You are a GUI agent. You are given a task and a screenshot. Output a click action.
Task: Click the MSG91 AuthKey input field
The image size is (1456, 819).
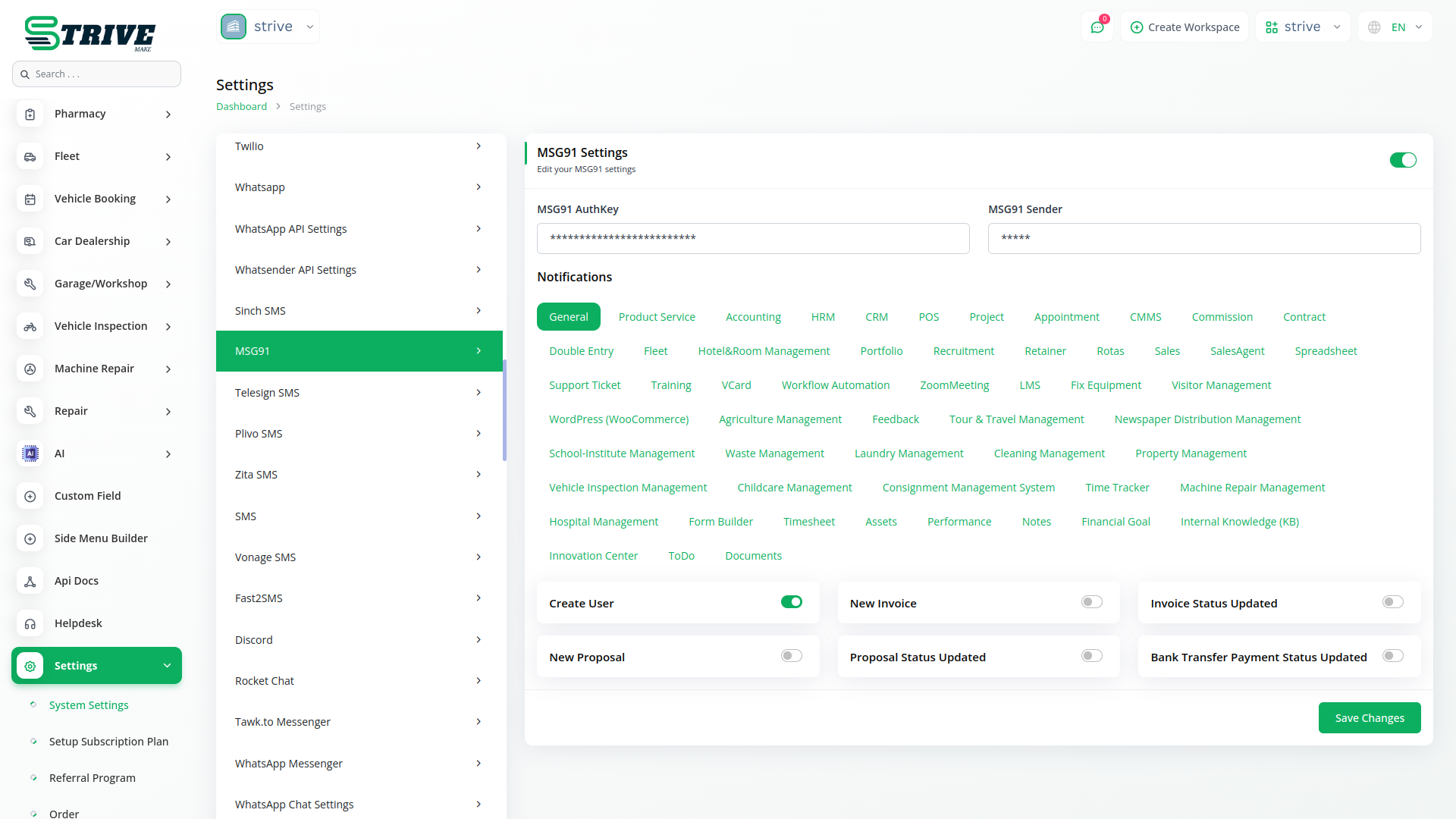tap(752, 239)
